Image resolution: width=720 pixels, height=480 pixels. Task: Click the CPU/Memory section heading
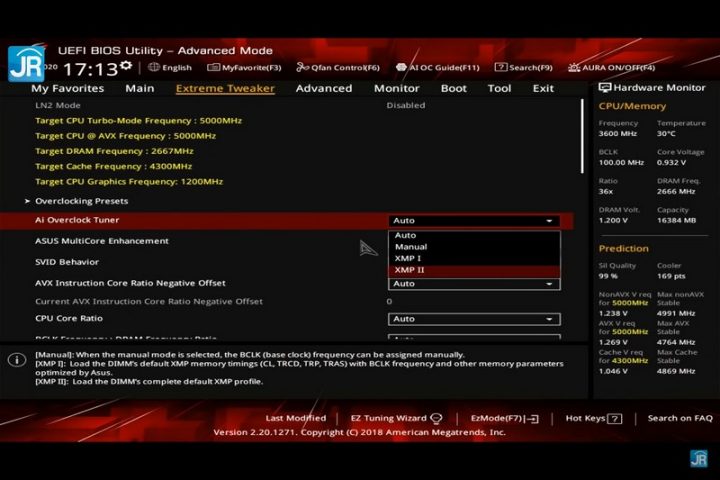click(632, 106)
